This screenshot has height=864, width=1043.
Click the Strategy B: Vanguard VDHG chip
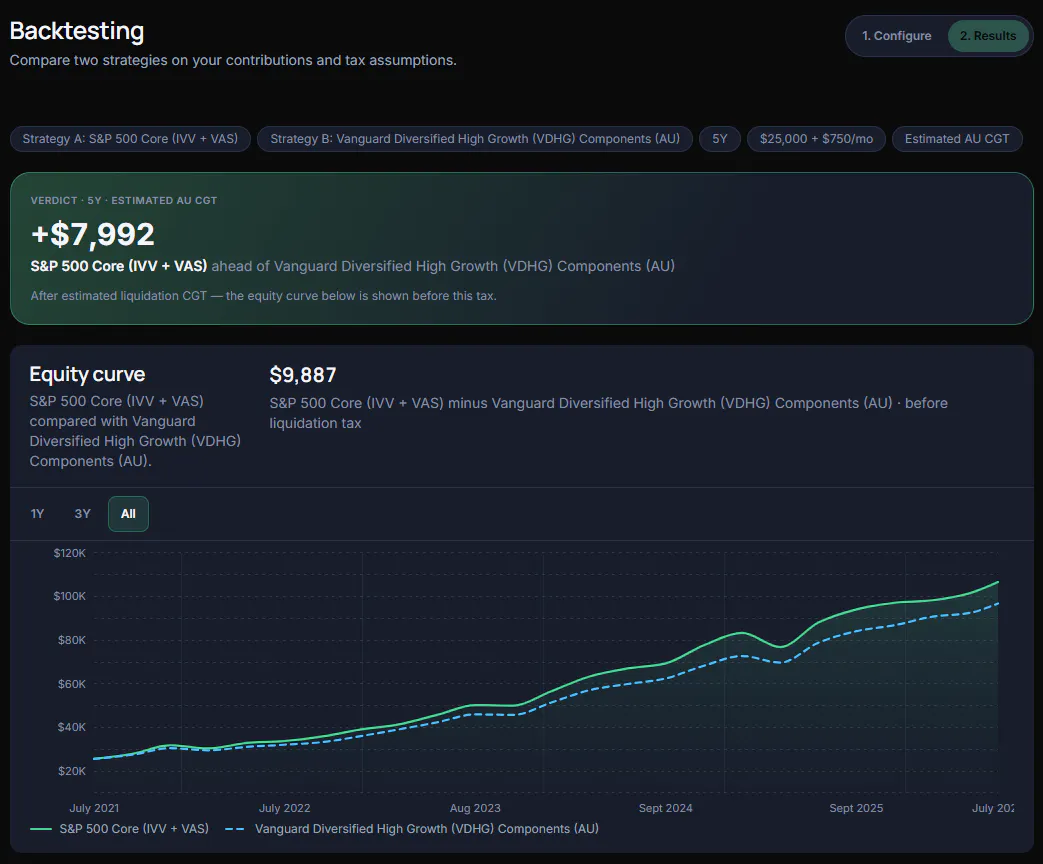(475, 139)
